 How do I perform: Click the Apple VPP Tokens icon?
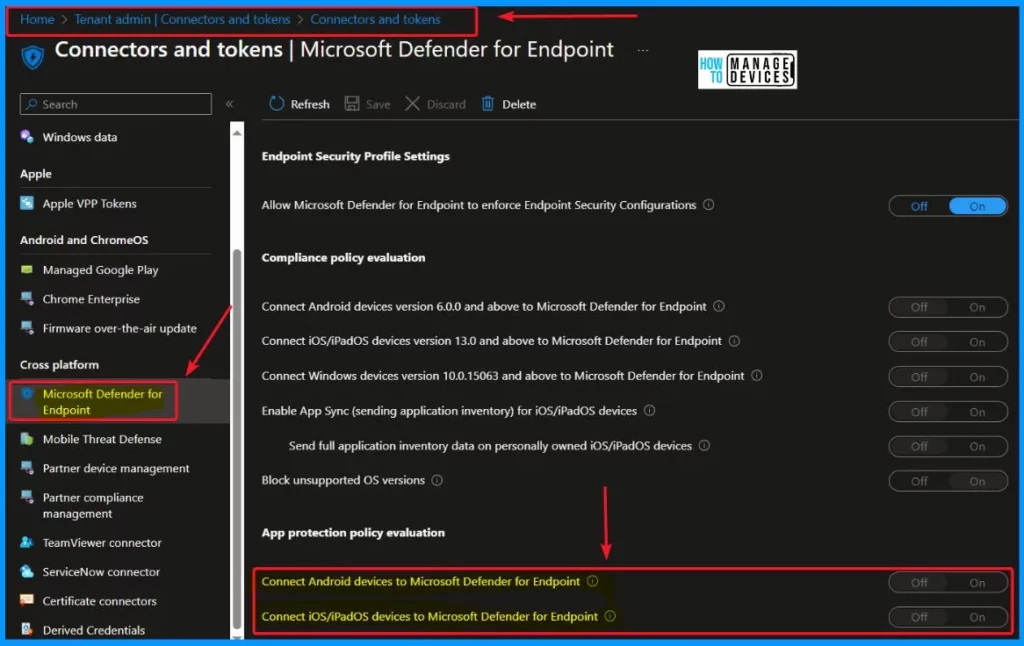tap(27, 203)
